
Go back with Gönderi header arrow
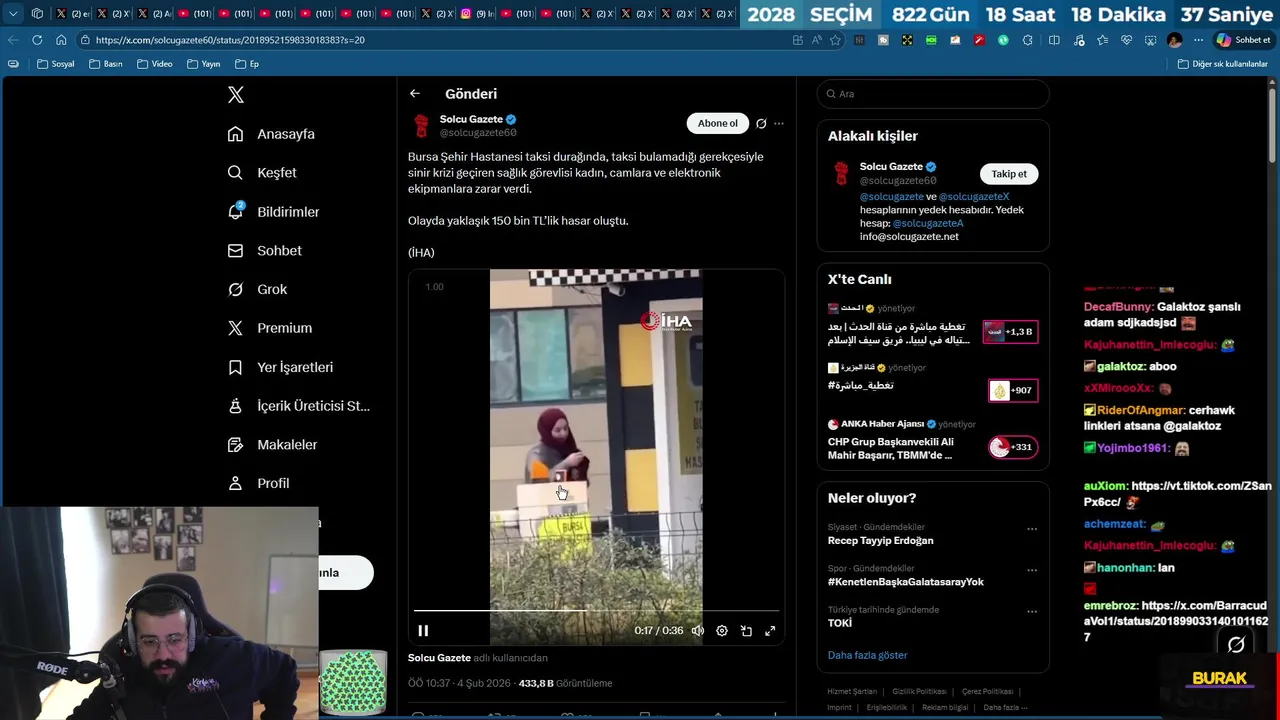[415, 94]
